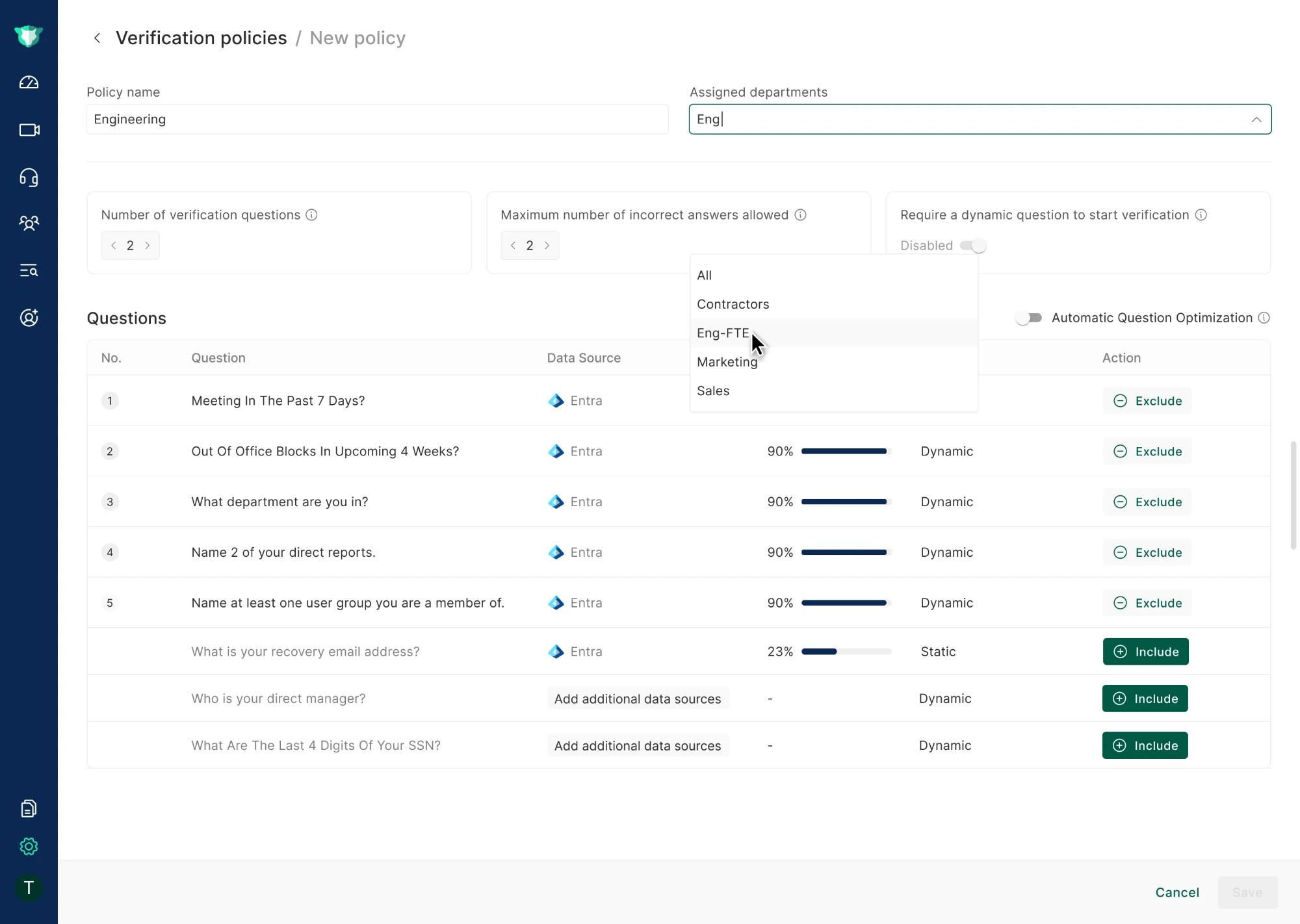Click the T user avatar in the sidebar
The width and height of the screenshot is (1300, 924).
[x=29, y=888]
